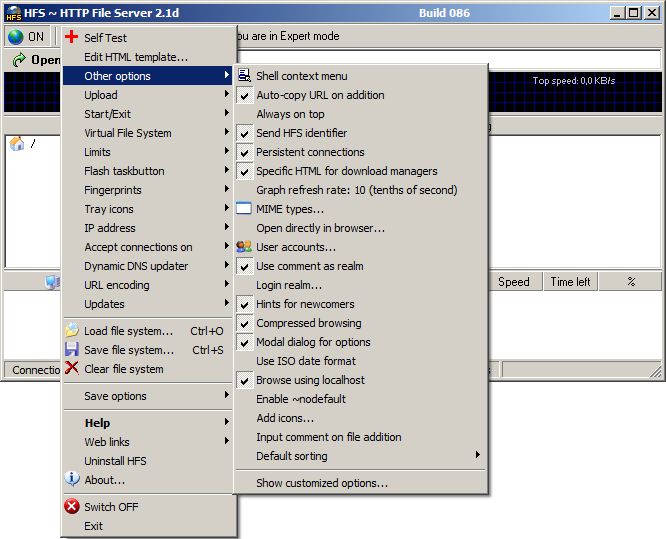Click the Shell context menu icon
This screenshot has height=539, width=666.
coord(245,76)
